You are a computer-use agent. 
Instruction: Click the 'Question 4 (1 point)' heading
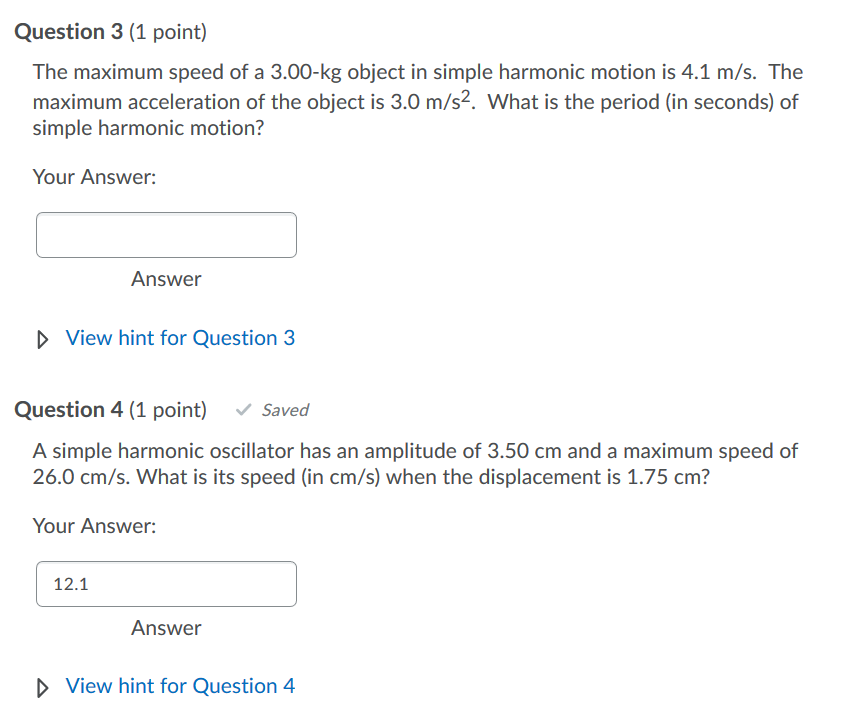(111, 409)
